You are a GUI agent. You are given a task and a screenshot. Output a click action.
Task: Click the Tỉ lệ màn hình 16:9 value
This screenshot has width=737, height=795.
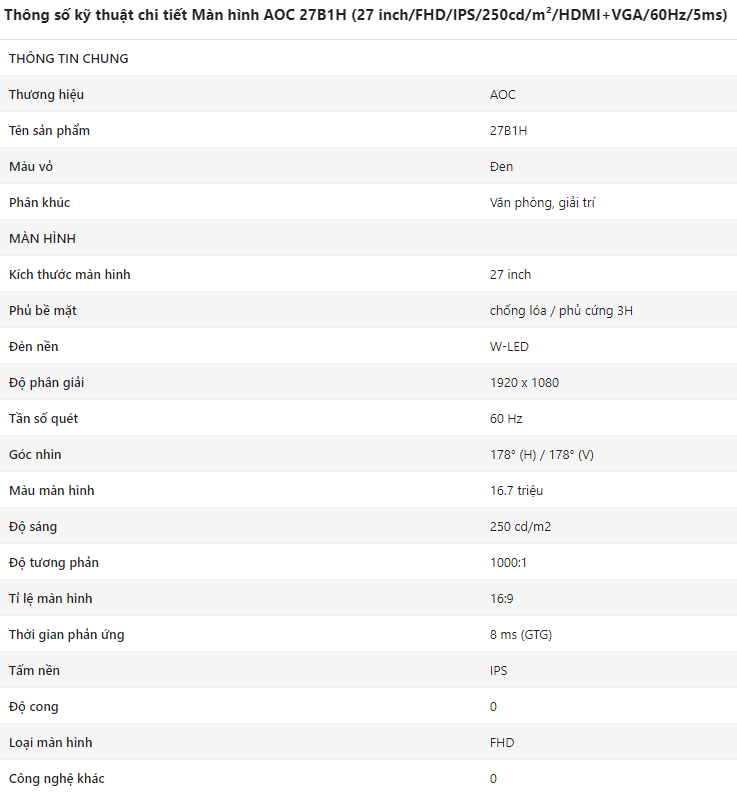tap(501, 598)
